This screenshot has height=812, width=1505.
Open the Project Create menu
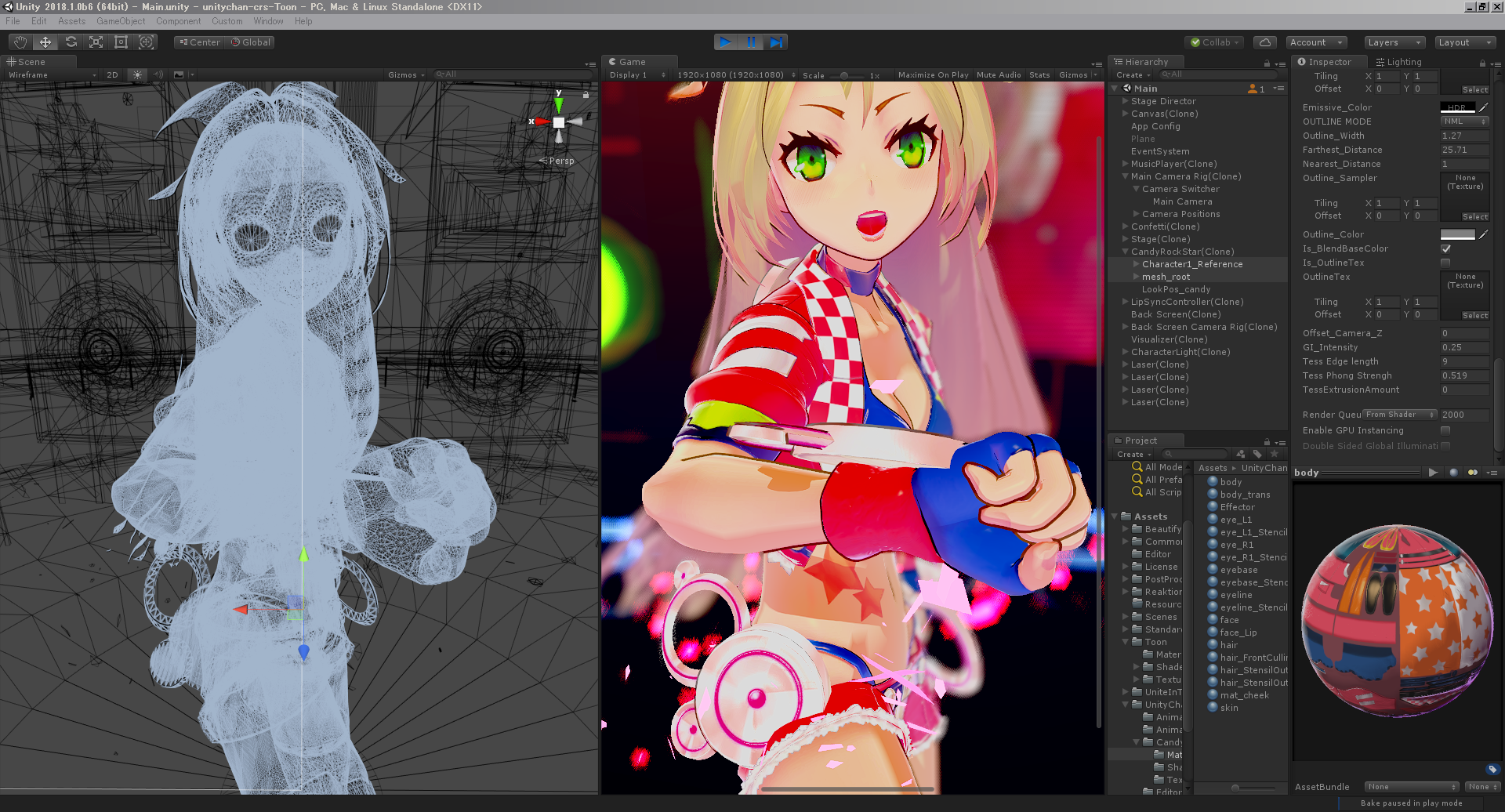[1133, 454]
